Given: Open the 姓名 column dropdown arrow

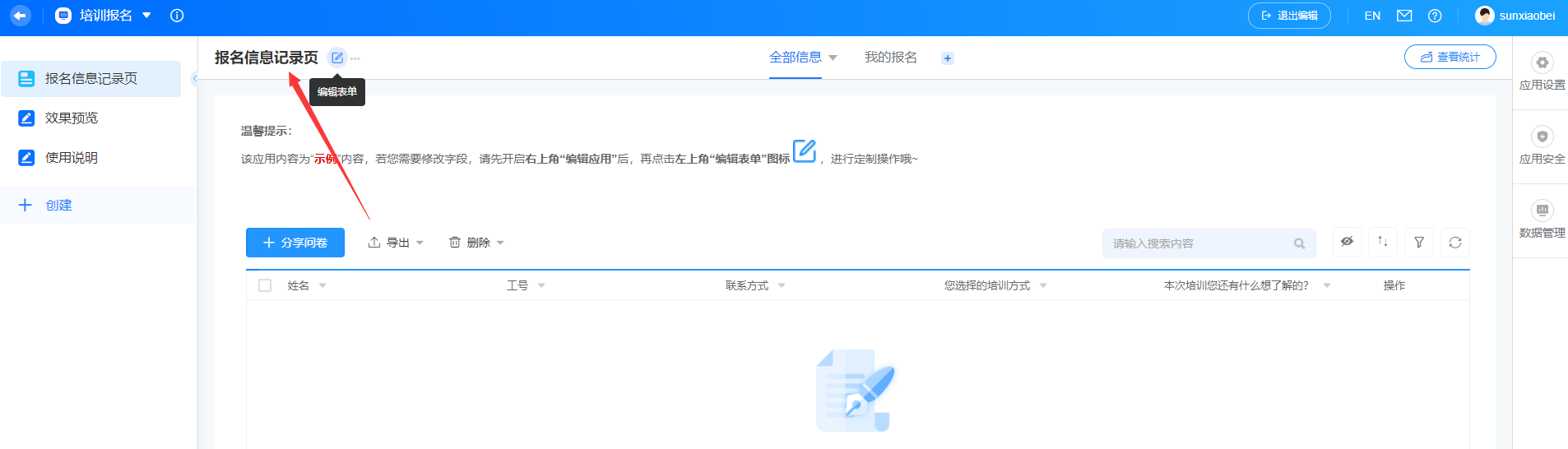Looking at the screenshot, I should pos(322,286).
